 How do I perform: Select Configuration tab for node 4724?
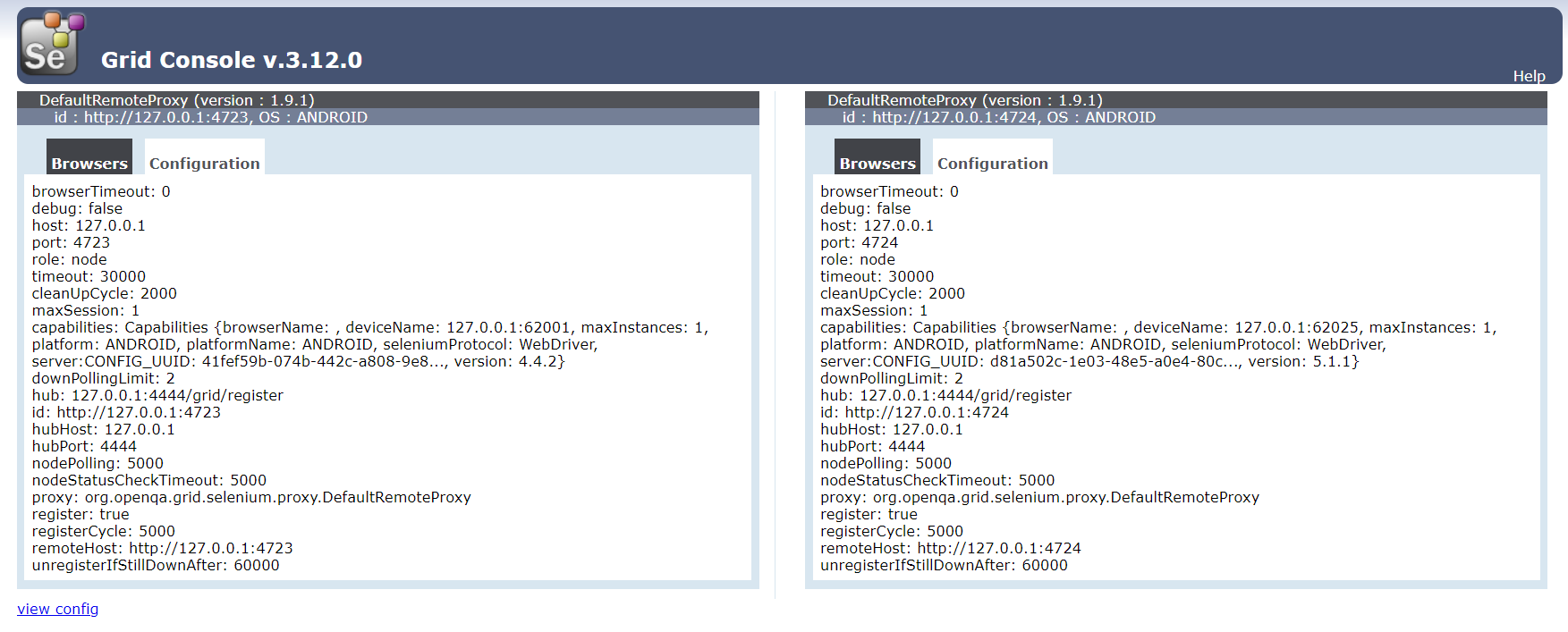coord(992,163)
